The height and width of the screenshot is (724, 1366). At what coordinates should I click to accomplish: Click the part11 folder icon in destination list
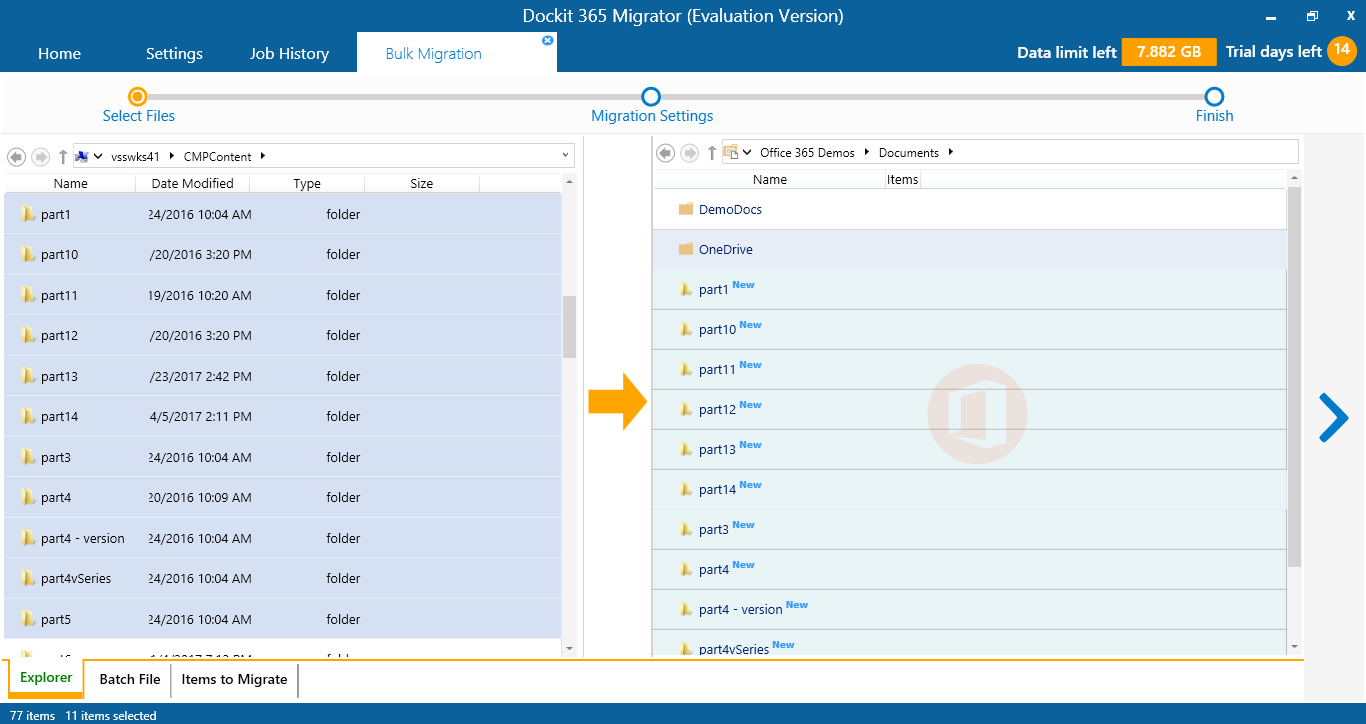pos(686,369)
